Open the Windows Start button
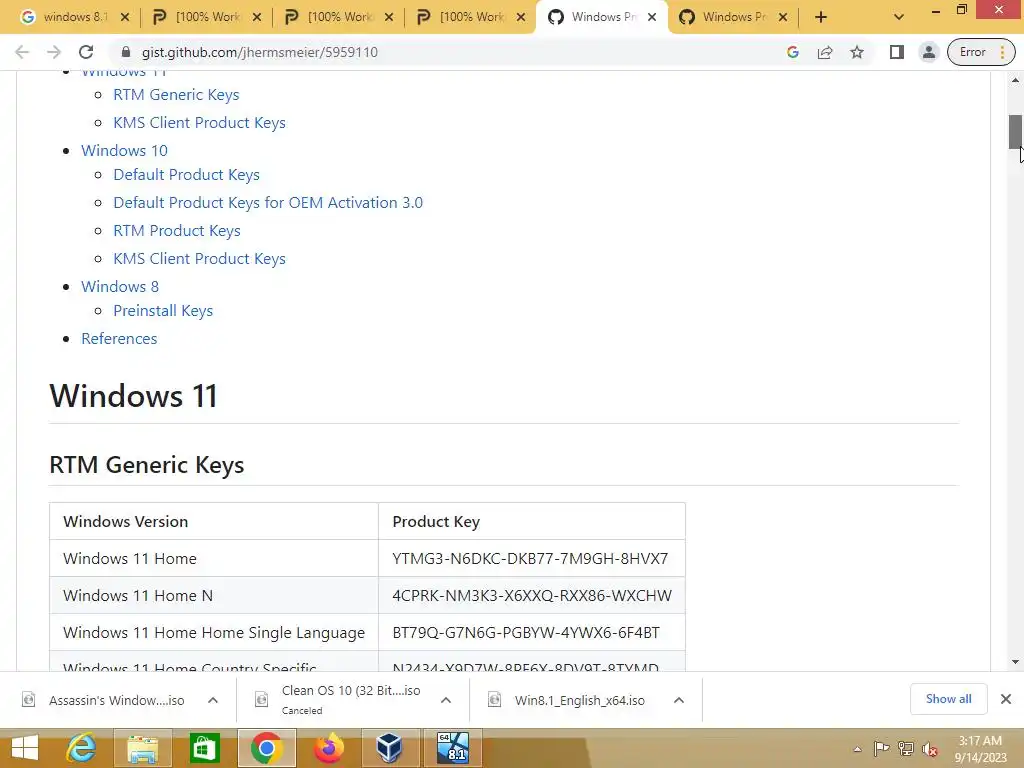This screenshot has height=768, width=1024. (x=25, y=748)
